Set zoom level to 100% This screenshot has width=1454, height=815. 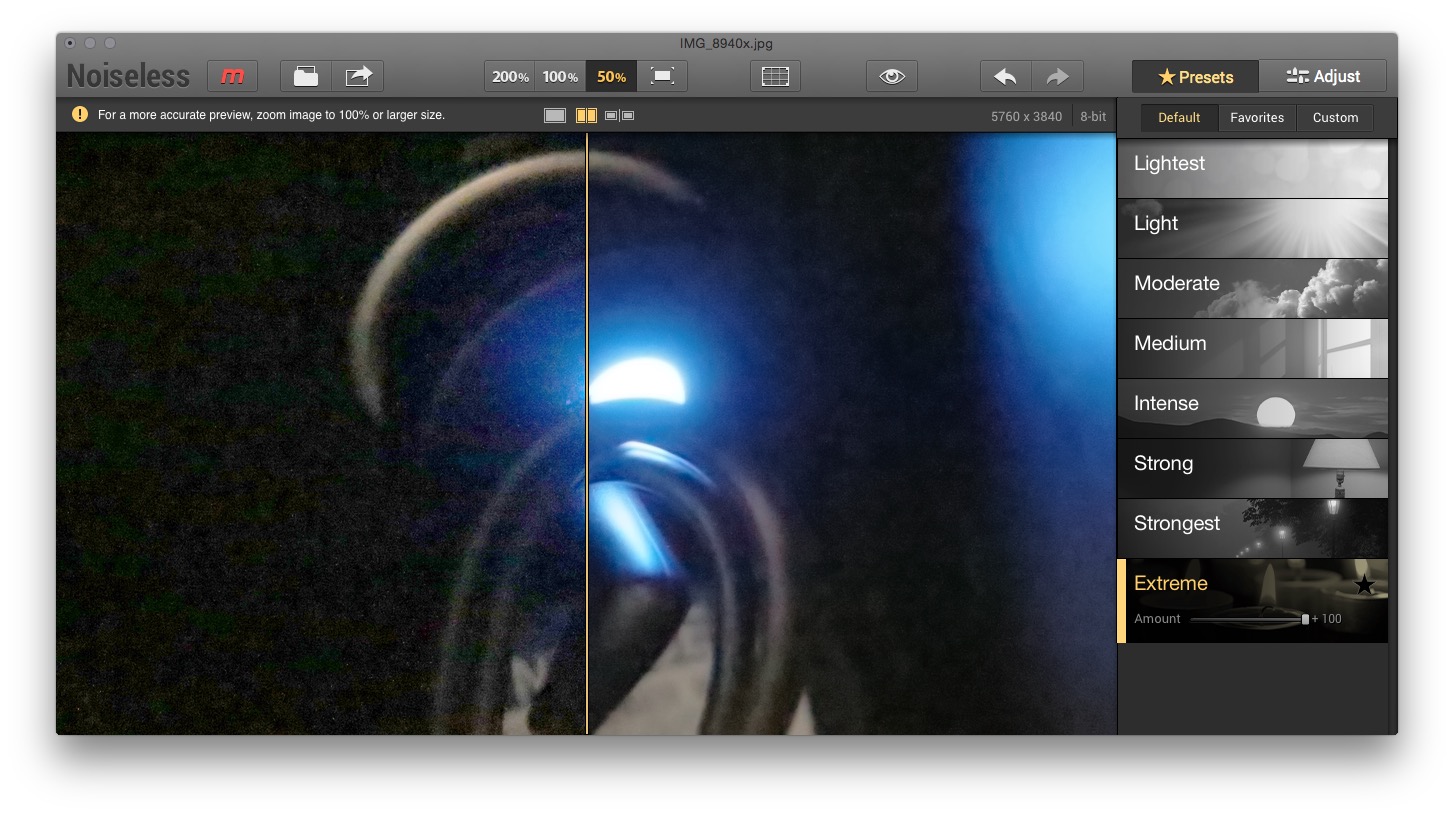[560, 76]
